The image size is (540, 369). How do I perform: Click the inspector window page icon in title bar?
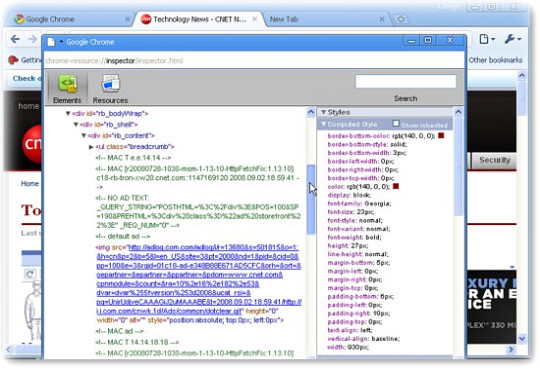(51, 42)
